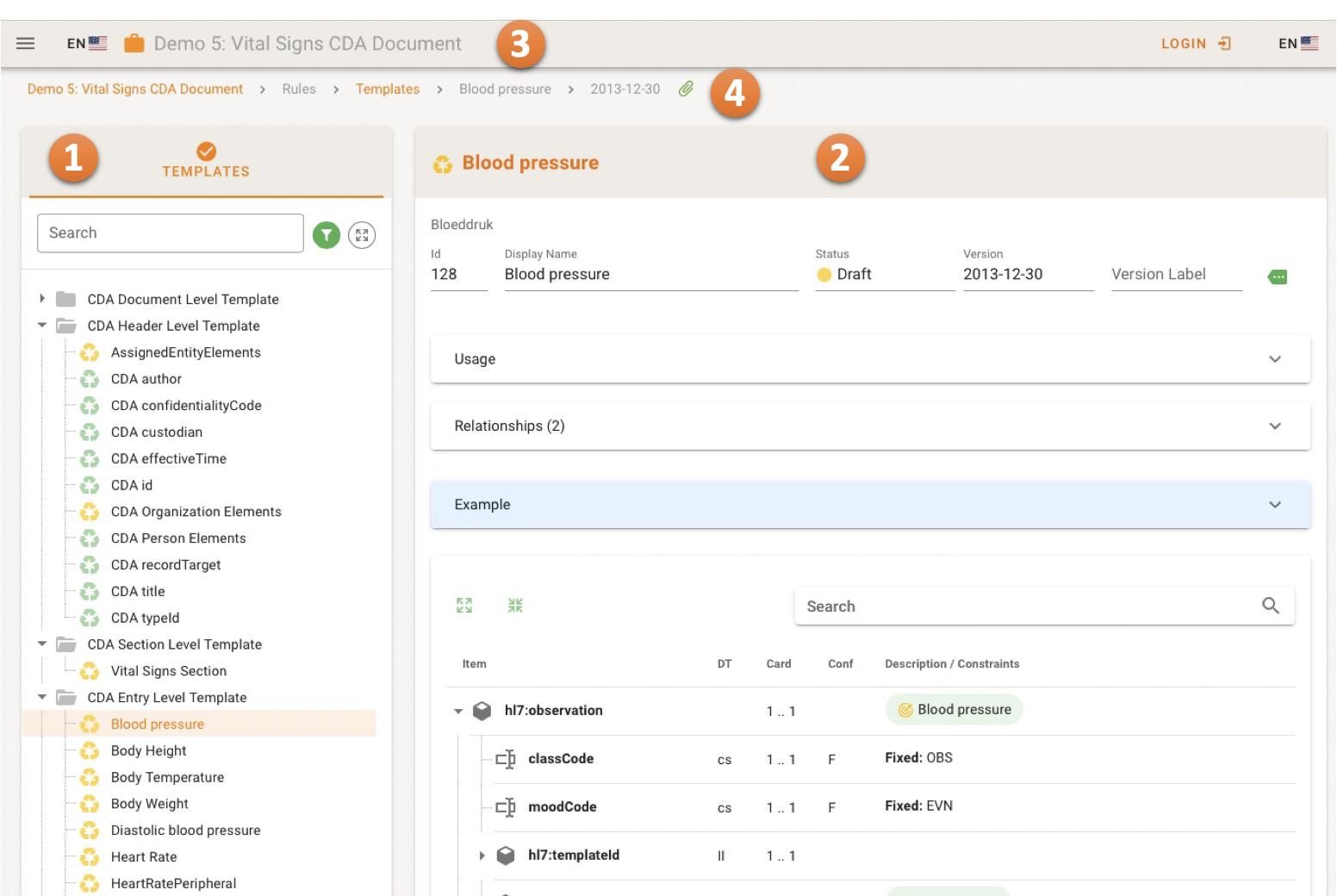
Task: Select the Templates tab
Action: [206, 161]
